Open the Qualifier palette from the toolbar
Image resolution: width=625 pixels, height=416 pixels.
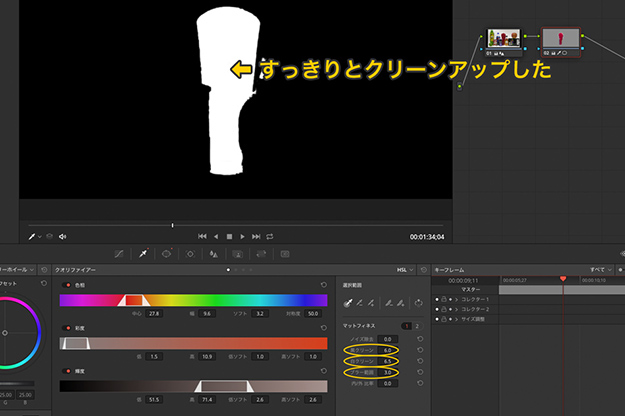tap(142, 254)
